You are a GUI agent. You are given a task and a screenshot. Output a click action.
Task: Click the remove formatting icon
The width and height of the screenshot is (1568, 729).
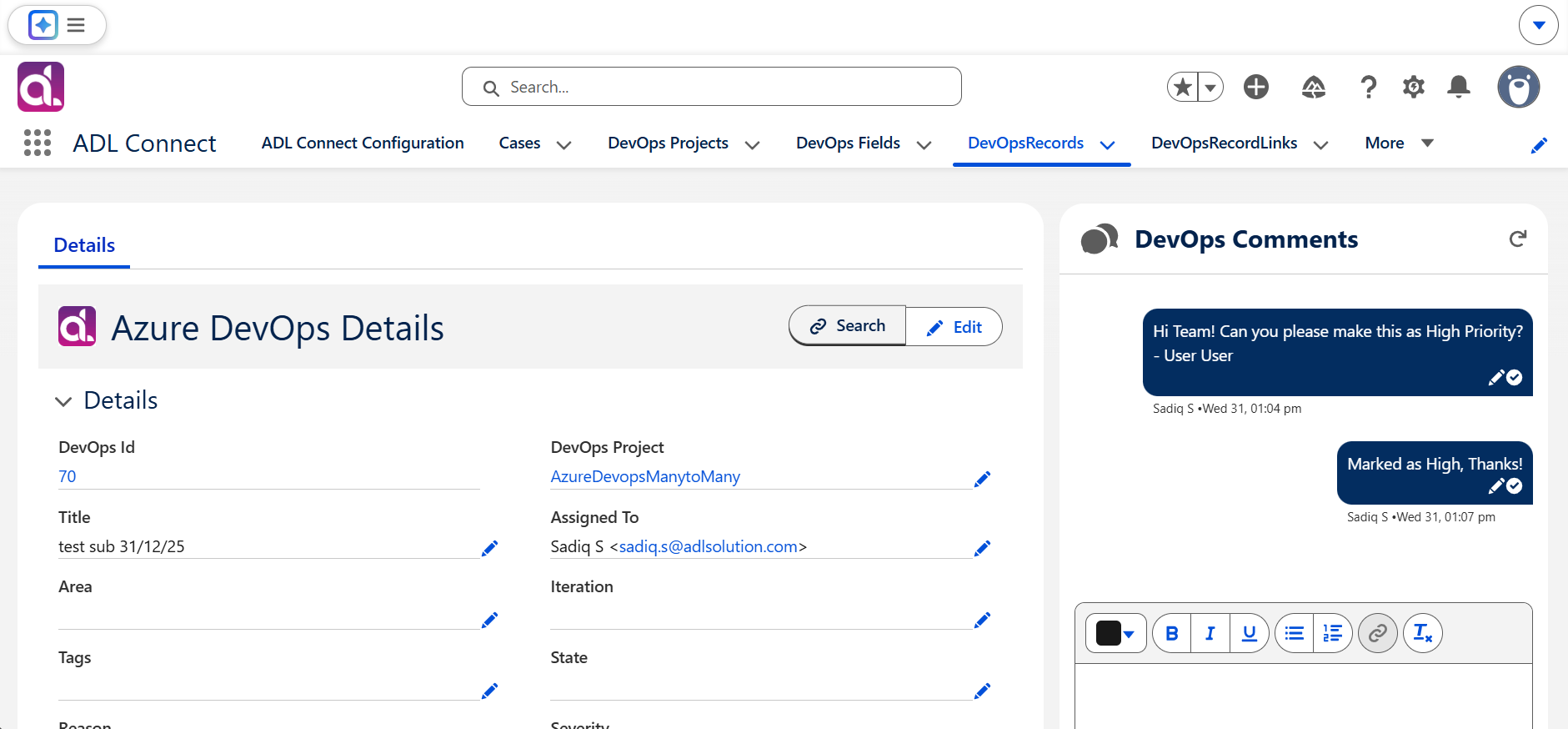pos(1422,633)
